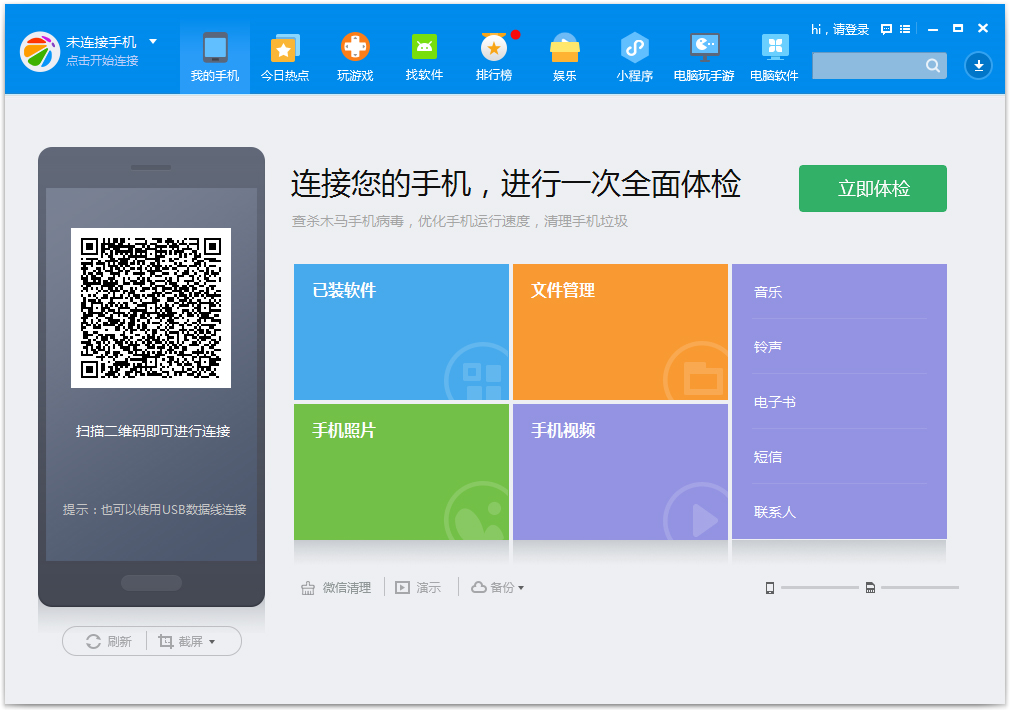Click the SD card storage bar
Screen dimensions: 1010x710
920,588
